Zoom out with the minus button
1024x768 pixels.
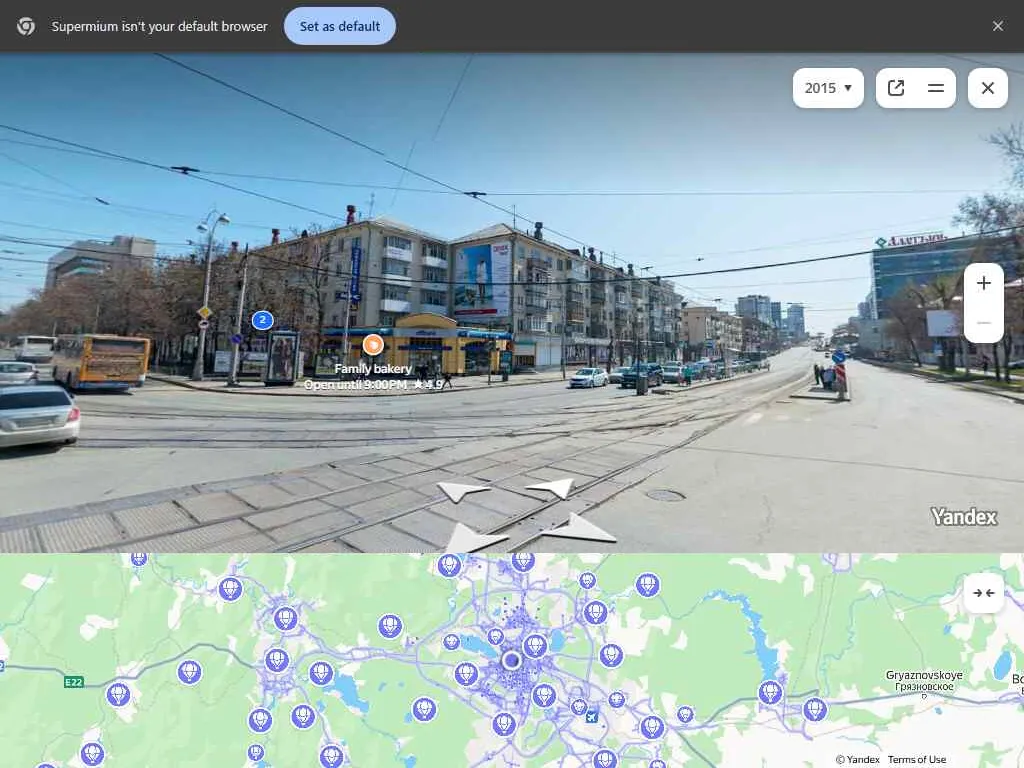[x=984, y=323]
